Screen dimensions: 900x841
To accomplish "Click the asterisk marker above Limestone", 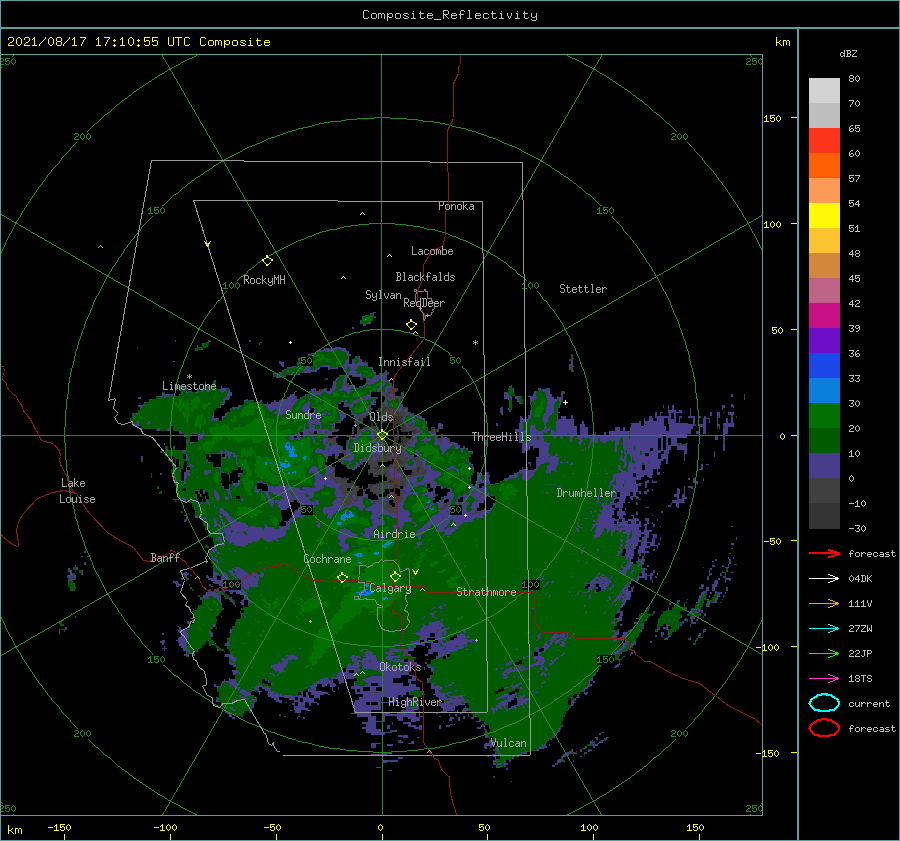I will 189,377.
